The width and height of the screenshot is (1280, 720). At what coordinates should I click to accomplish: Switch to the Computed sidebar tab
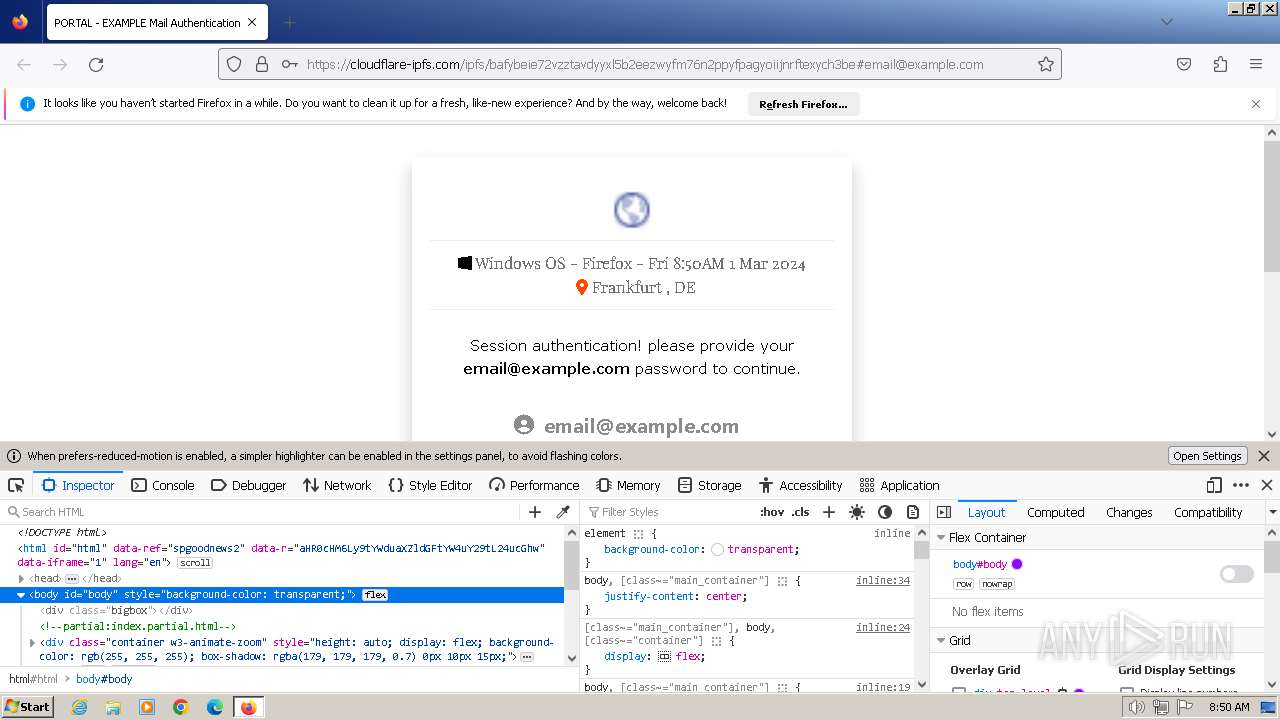(1056, 512)
